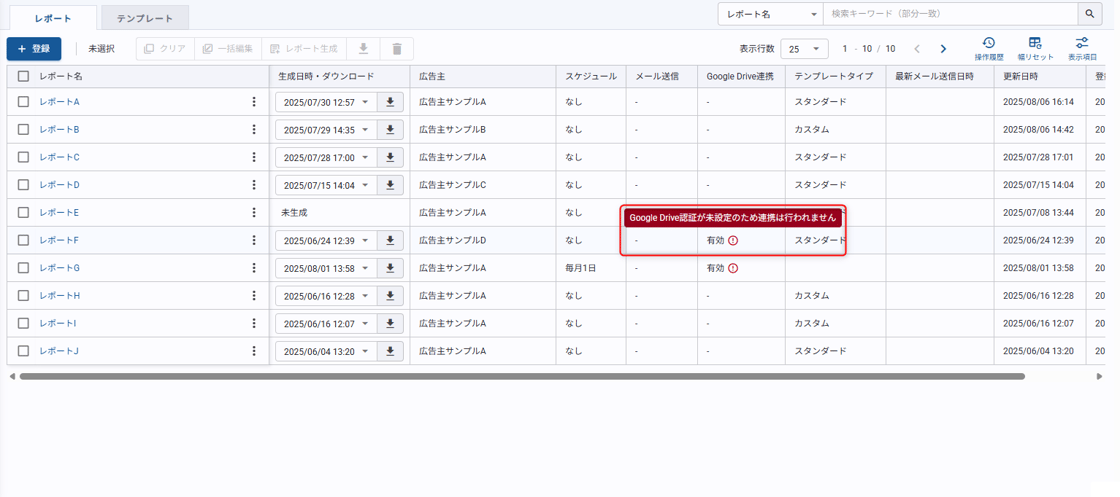This screenshot has width=1120, height=497.
Task: Open kebab menu for レポートE
Action: coord(254,213)
